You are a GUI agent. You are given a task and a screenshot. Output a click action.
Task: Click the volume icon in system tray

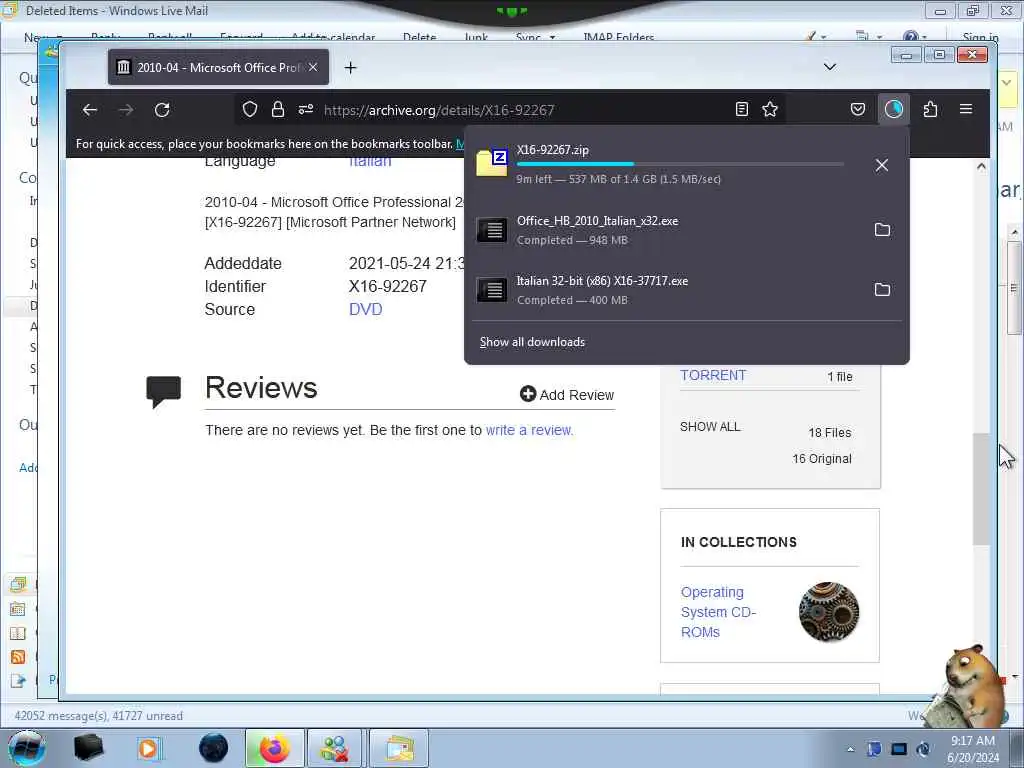click(923, 749)
